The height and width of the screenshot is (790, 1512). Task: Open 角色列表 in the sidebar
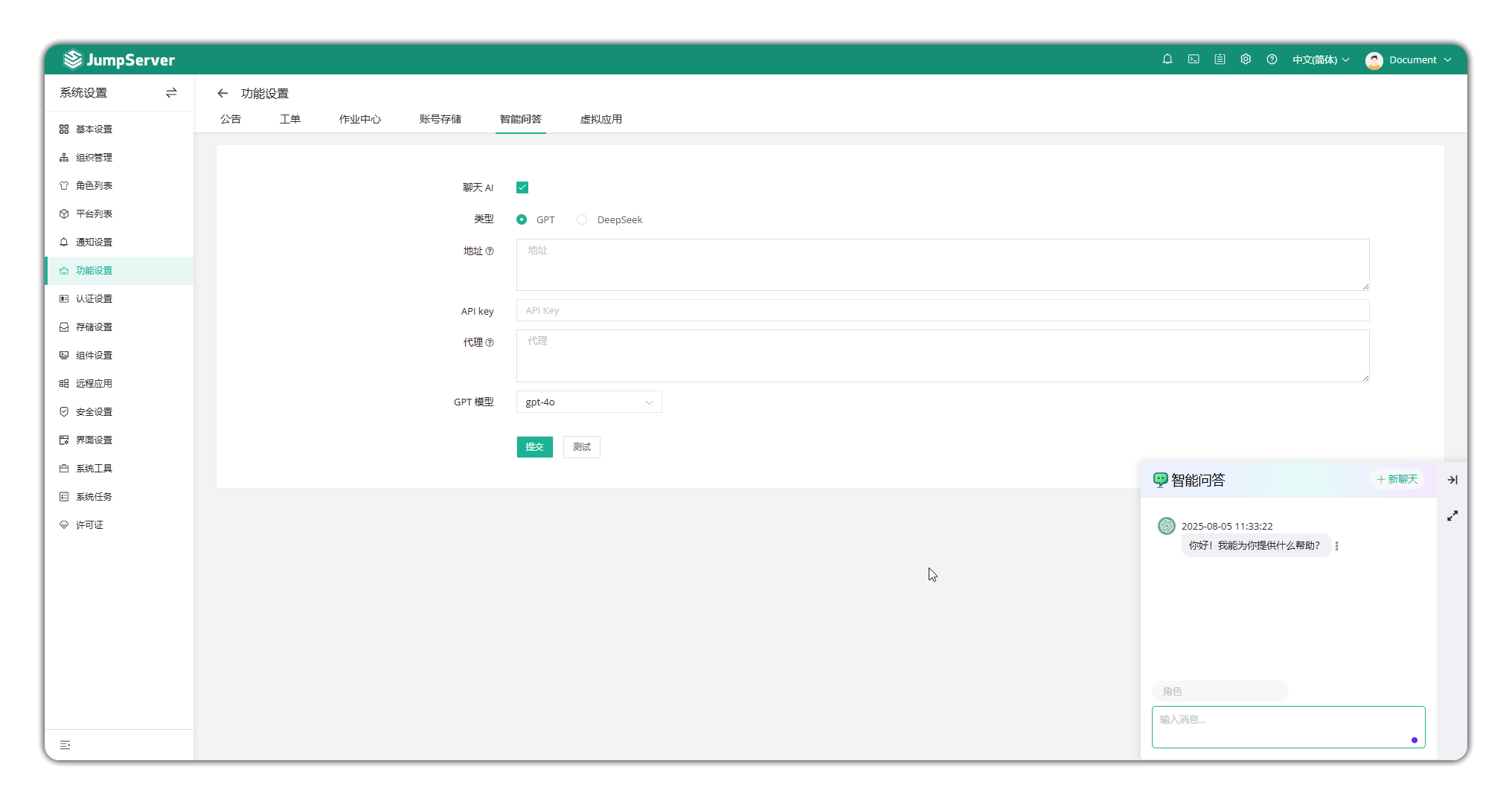click(119, 186)
